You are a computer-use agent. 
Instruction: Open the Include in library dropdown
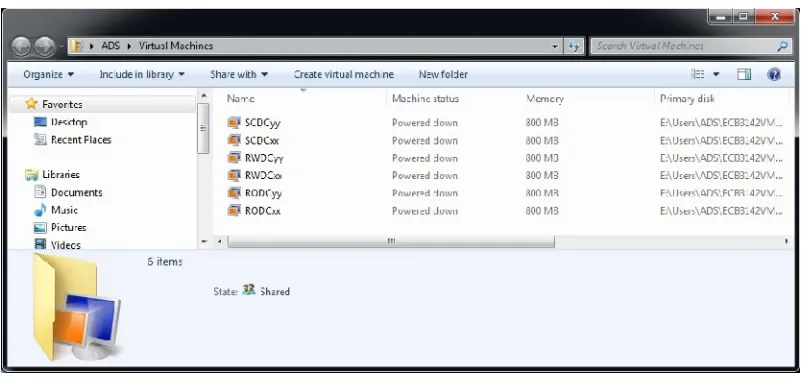pyautogui.click(x=142, y=74)
